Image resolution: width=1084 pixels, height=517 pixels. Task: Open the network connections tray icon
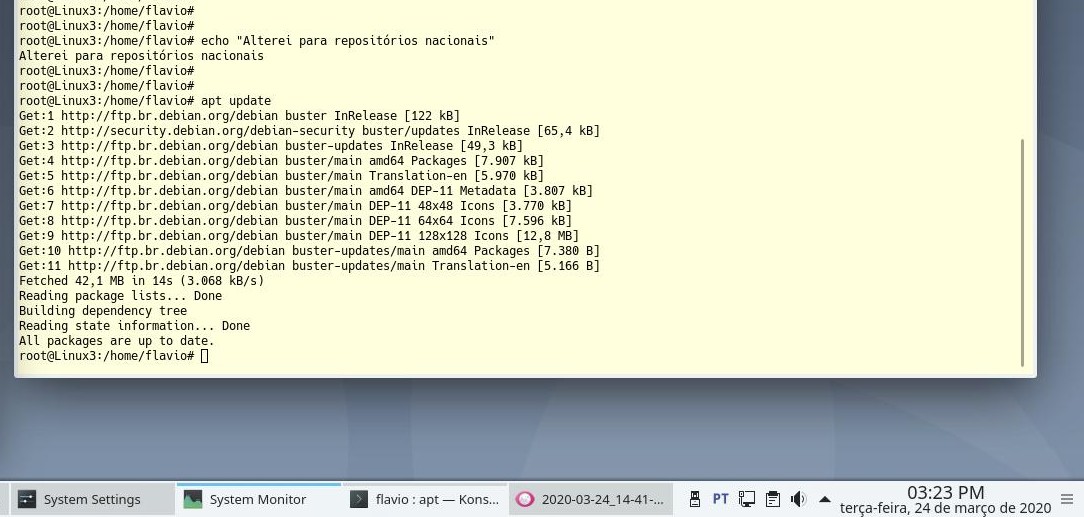[746, 498]
